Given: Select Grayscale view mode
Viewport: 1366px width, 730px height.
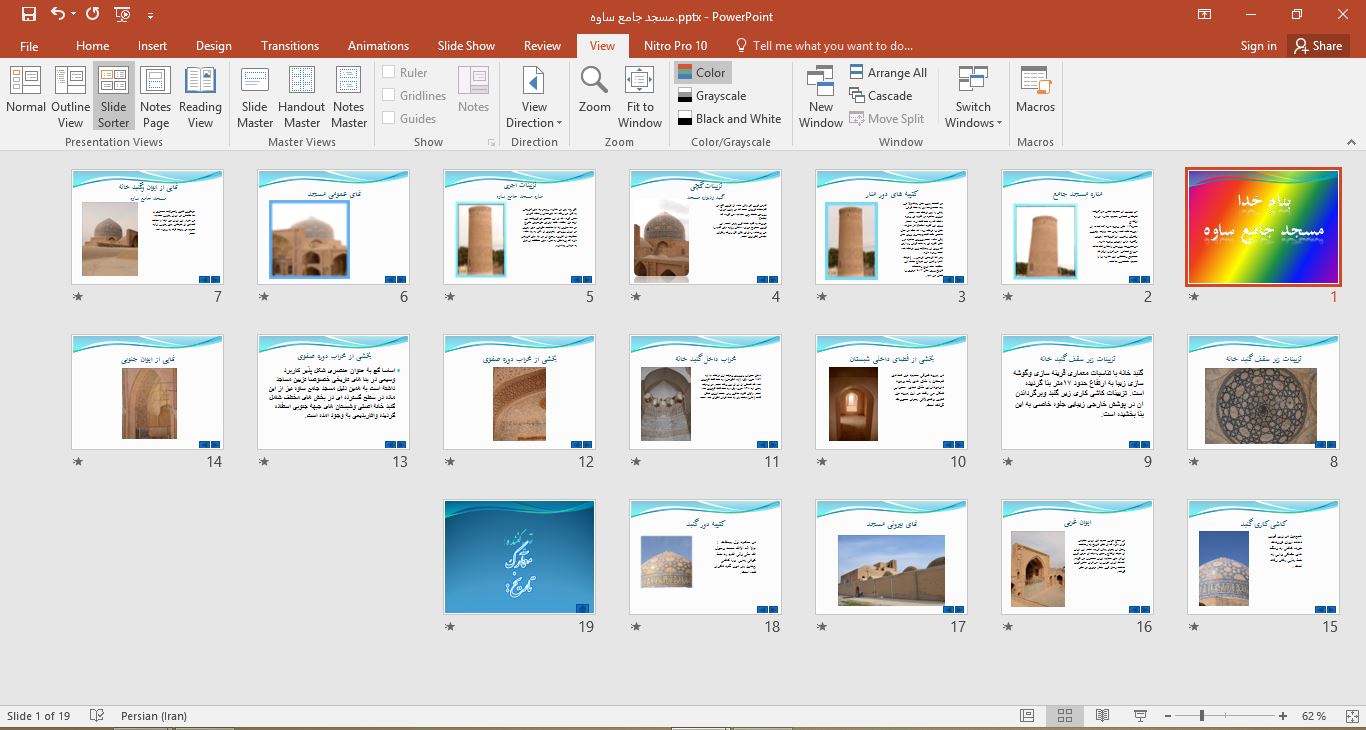Looking at the screenshot, I should click(711, 96).
